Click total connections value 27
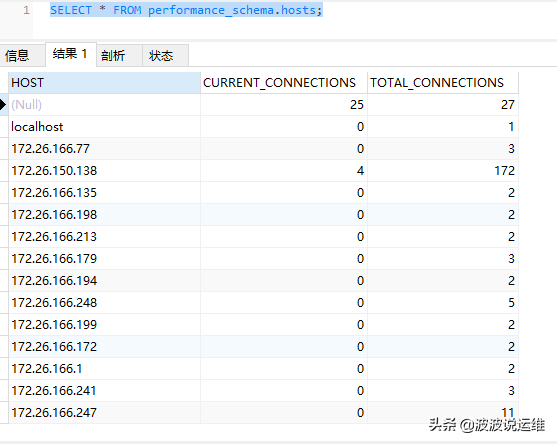 coord(443,105)
